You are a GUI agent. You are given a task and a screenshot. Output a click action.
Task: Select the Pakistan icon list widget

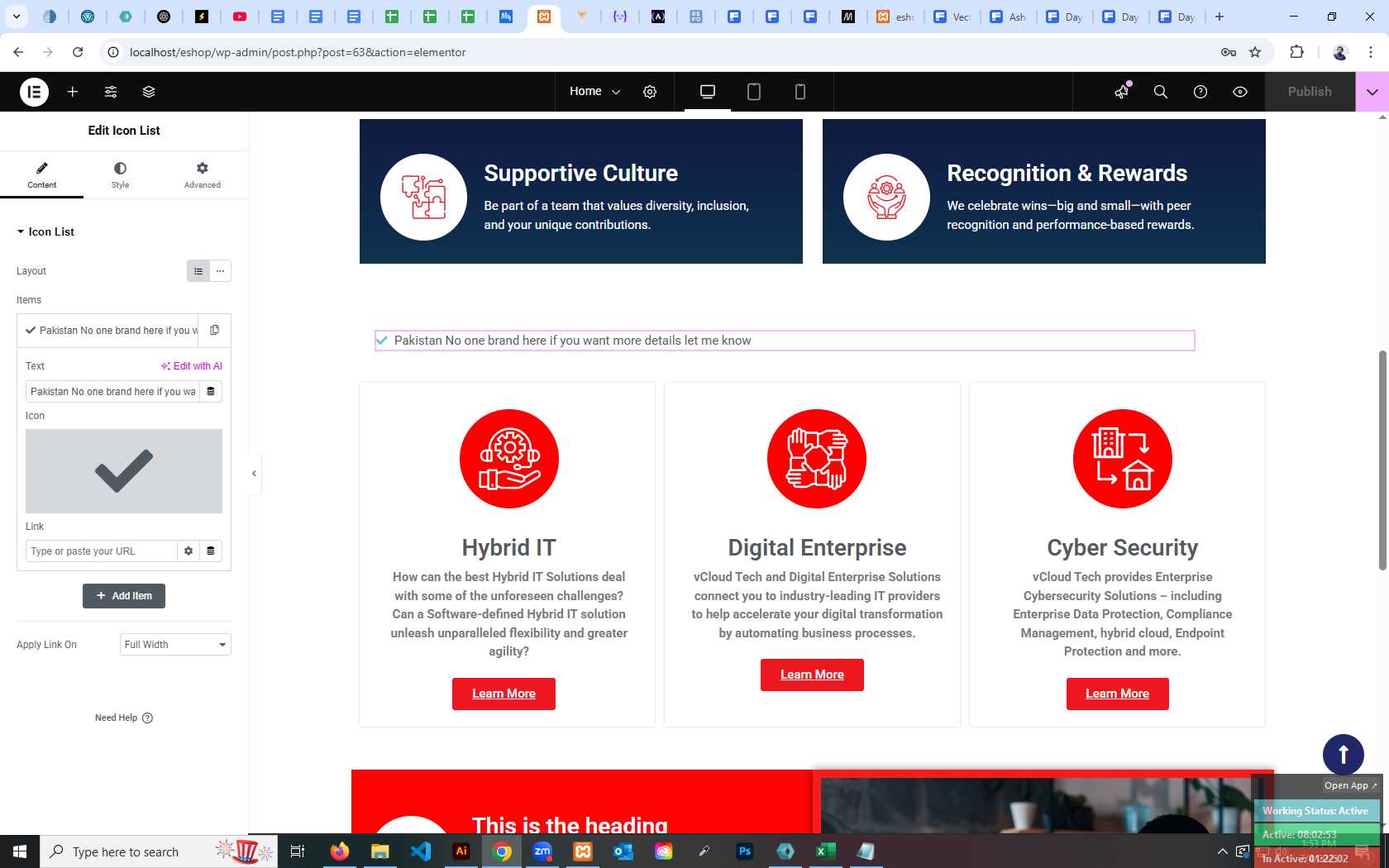click(785, 341)
